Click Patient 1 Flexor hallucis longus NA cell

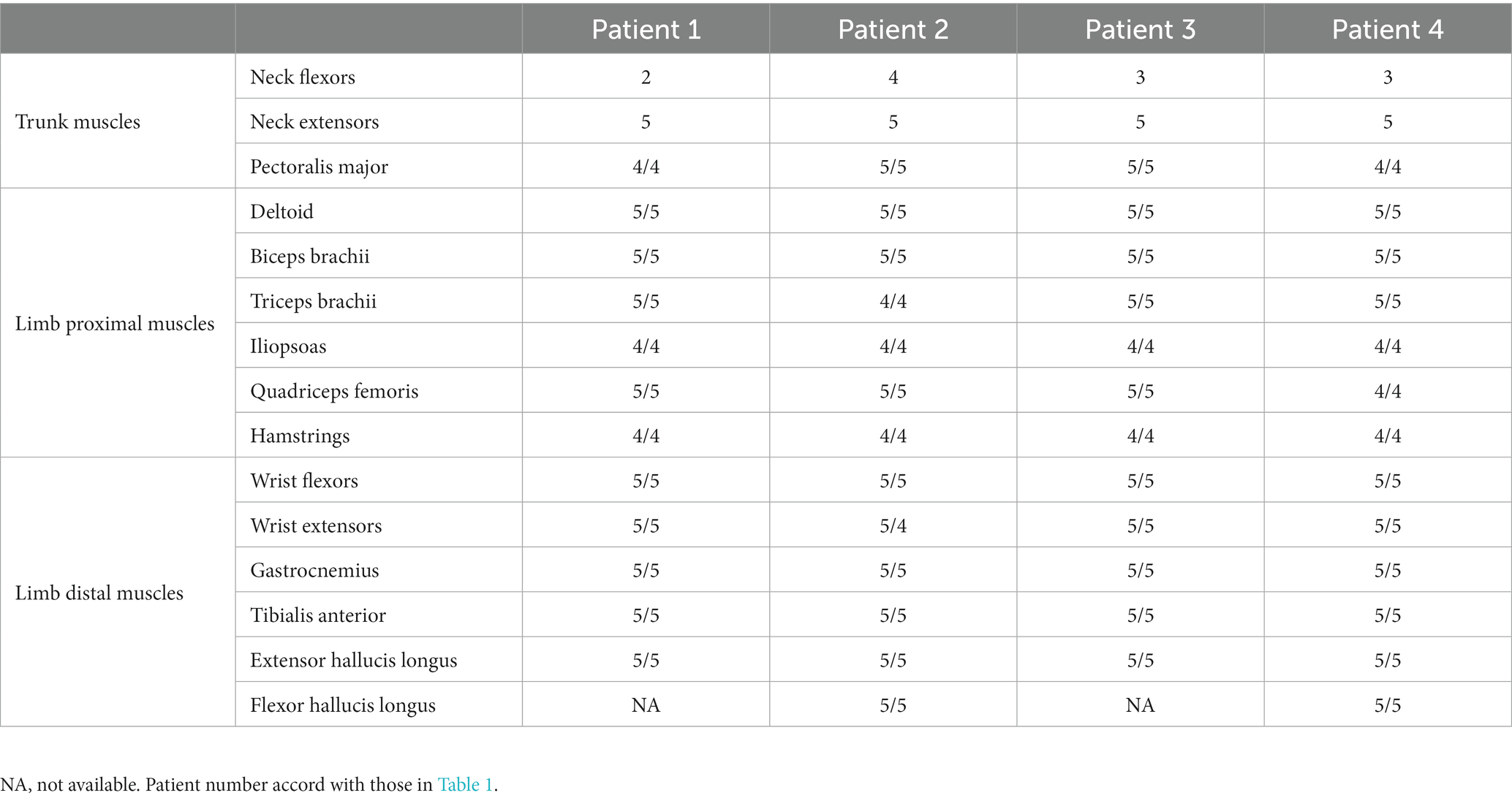click(646, 705)
